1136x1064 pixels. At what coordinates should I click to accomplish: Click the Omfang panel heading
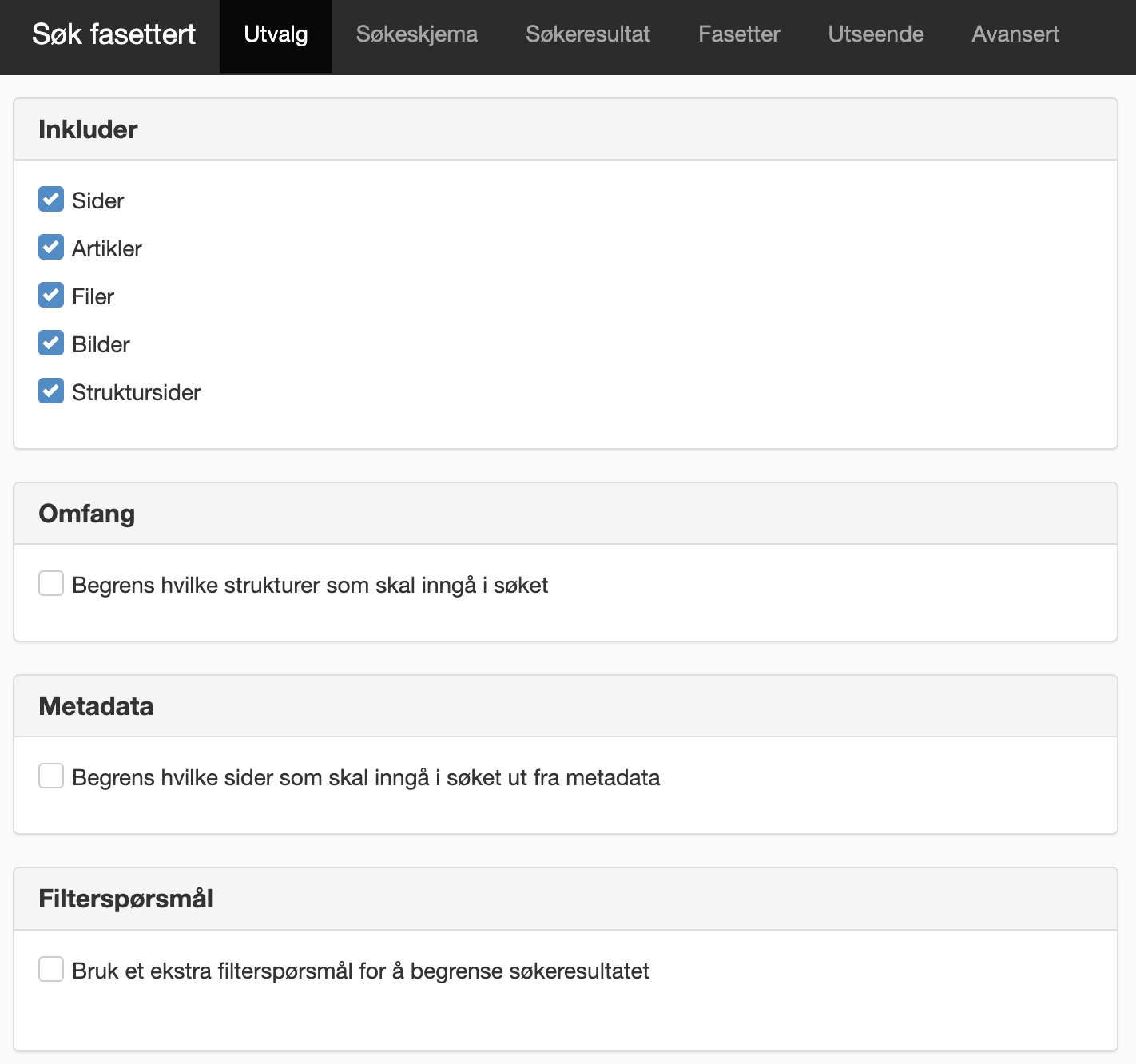tap(86, 514)
